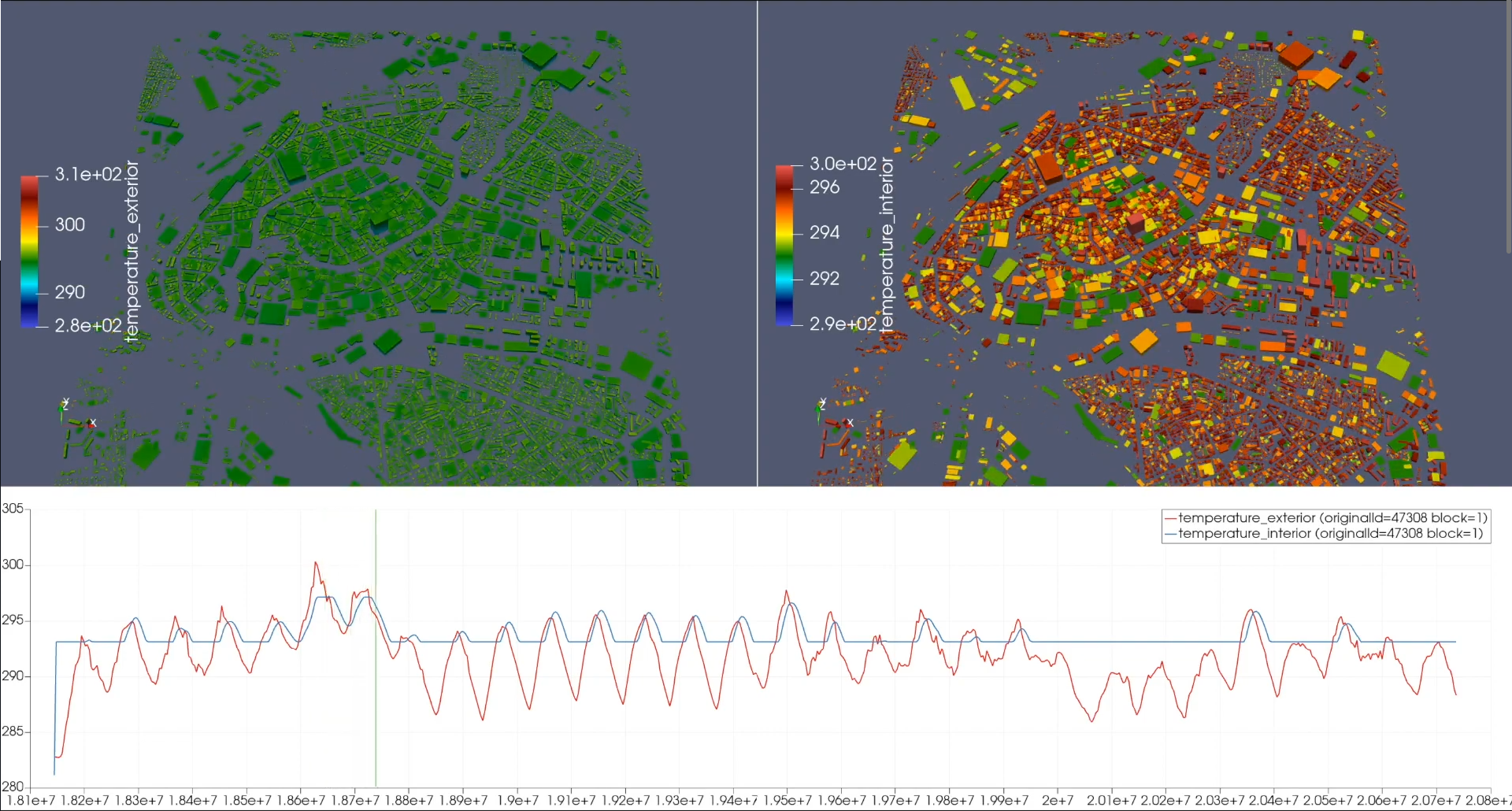Click the vertical temperature_interior legend title

887,245
